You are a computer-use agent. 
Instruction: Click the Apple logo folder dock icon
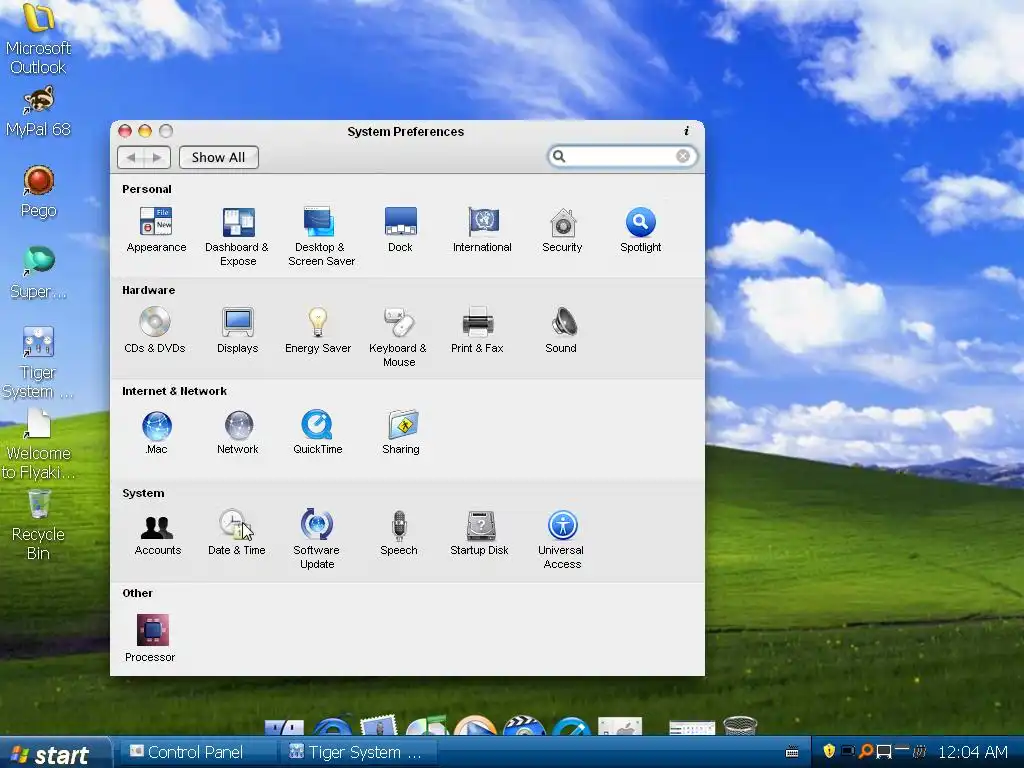click(620, 726)
